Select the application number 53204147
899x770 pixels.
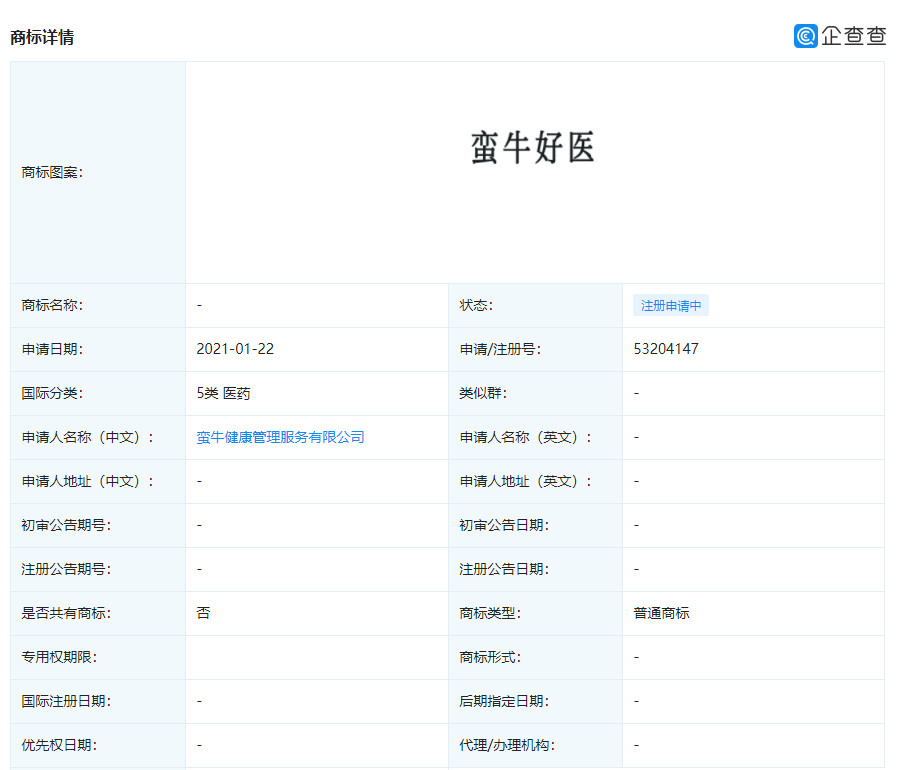click(666, 349)
